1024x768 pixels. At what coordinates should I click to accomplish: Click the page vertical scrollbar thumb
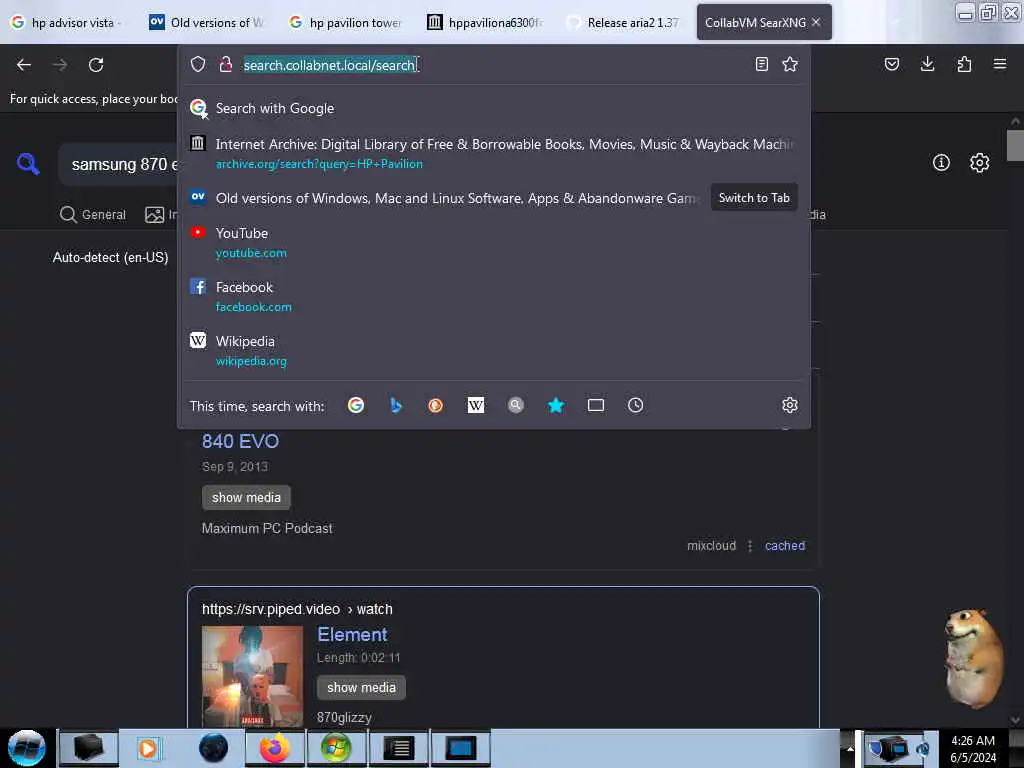[x=1015, y=145]
